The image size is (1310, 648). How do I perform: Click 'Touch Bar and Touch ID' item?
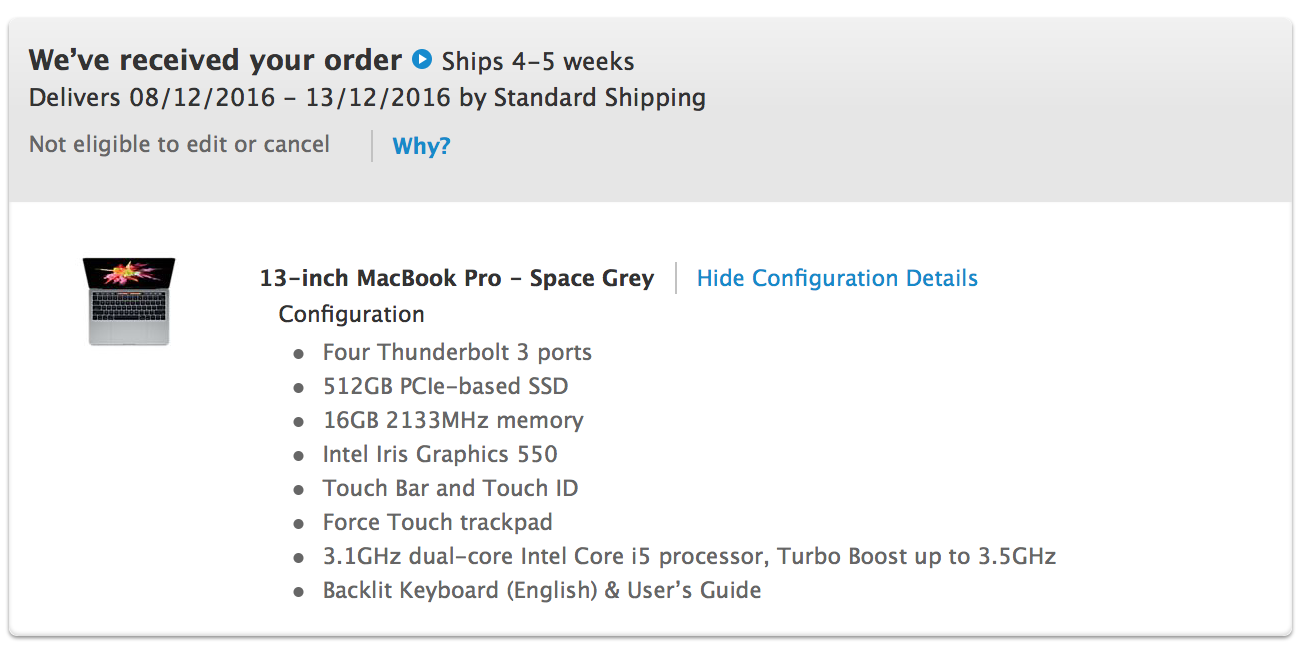[x=450, y=488]
